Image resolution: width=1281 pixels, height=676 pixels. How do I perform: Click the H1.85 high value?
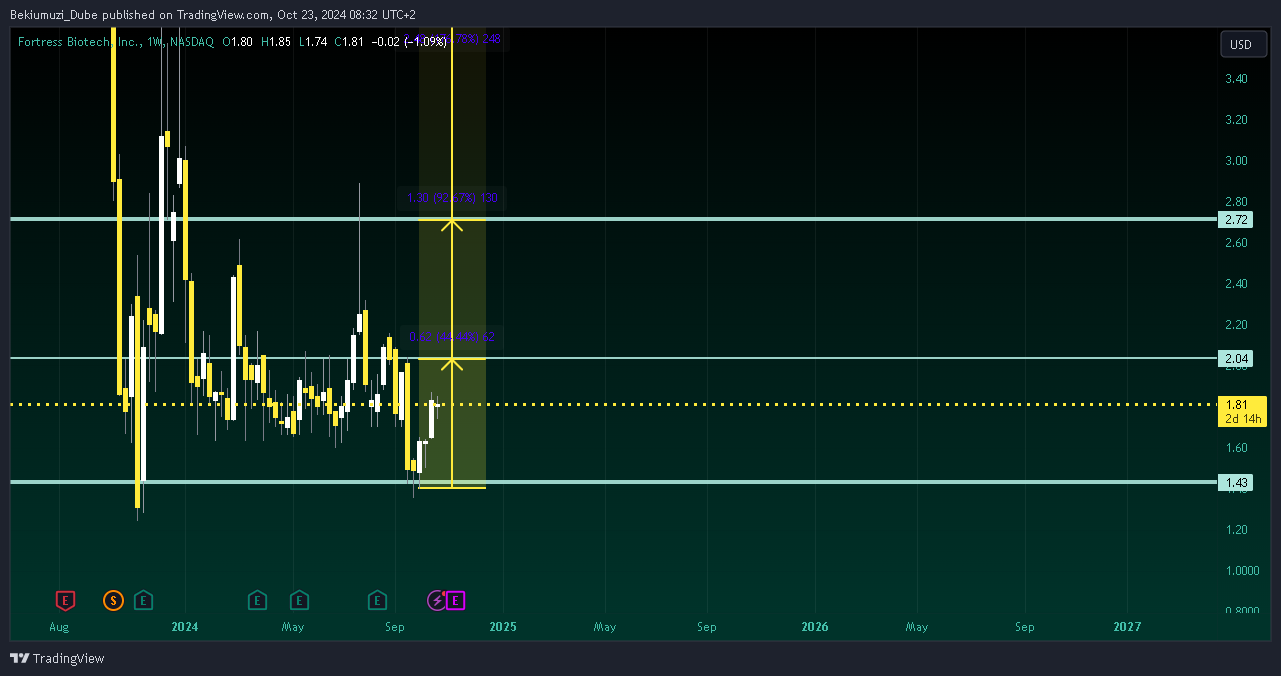(x=276, y=42)
